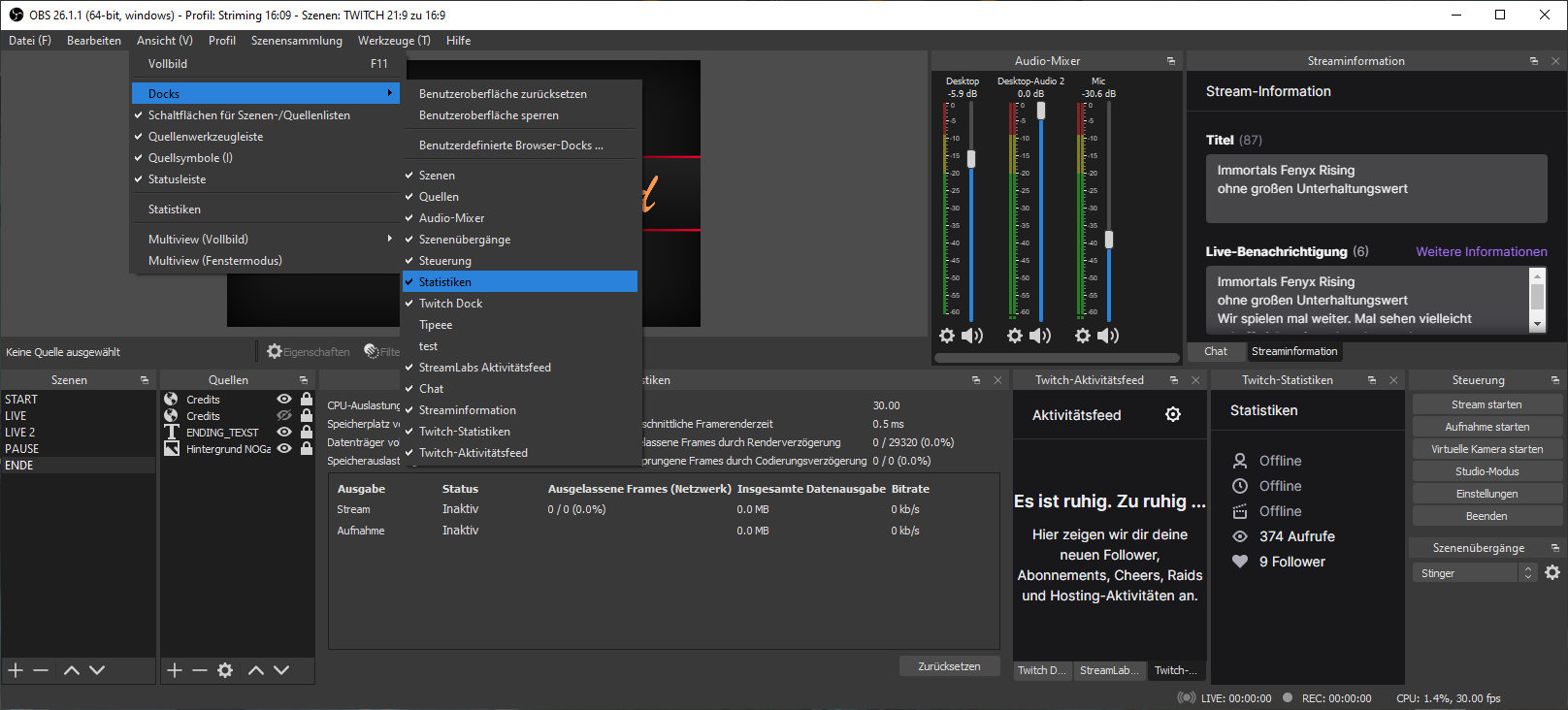Open the Stinger transition dropdown
The width and height of the screenshot is (1568, 710).
1473,573
